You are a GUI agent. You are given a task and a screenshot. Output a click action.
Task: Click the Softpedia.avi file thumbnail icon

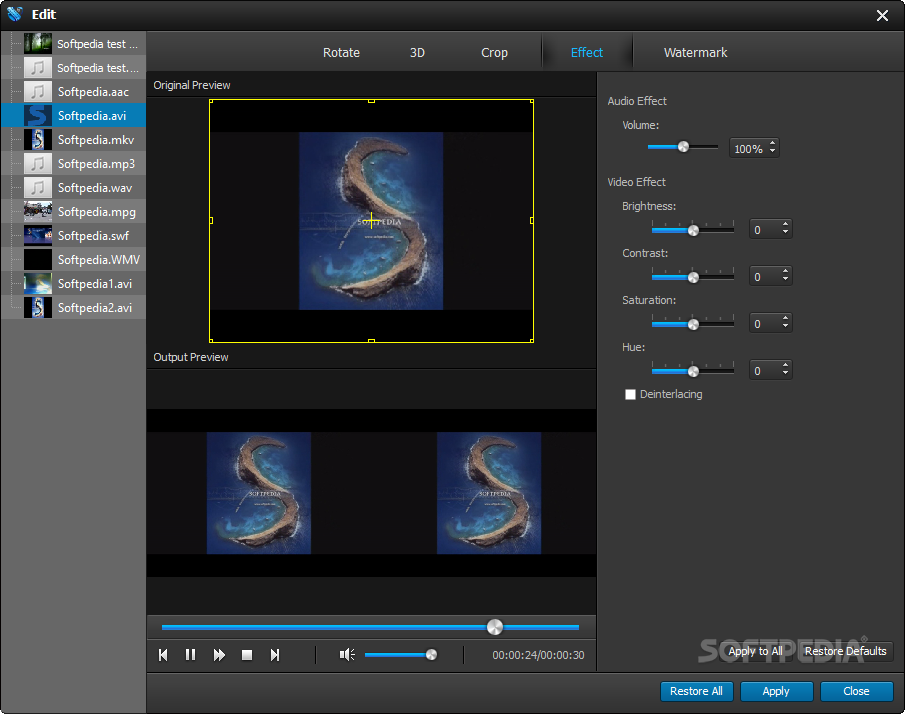pyautogui.click(x=38, y=115)
